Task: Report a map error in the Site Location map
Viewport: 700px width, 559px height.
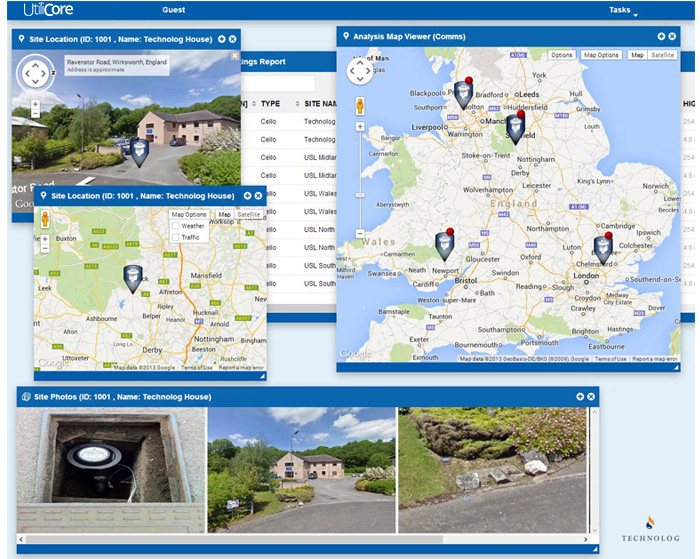Action: (241, 367)
